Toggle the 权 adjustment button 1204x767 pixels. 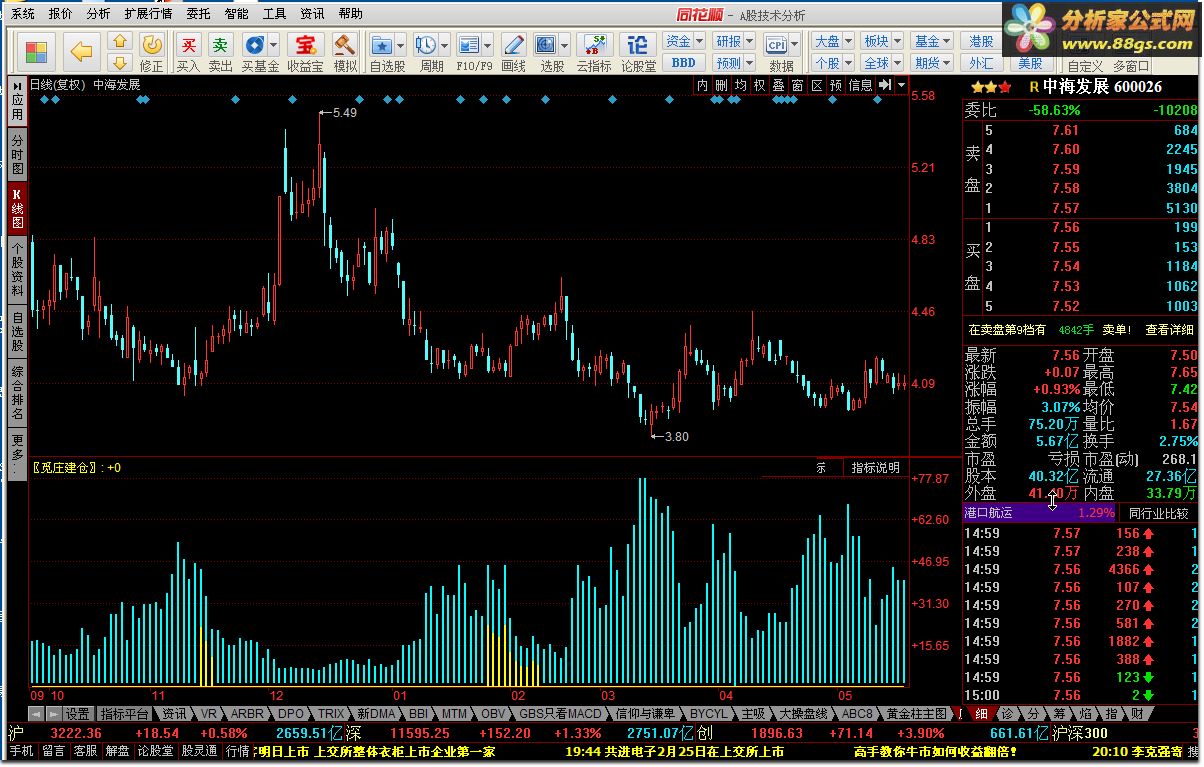click(x=760, y=85)
